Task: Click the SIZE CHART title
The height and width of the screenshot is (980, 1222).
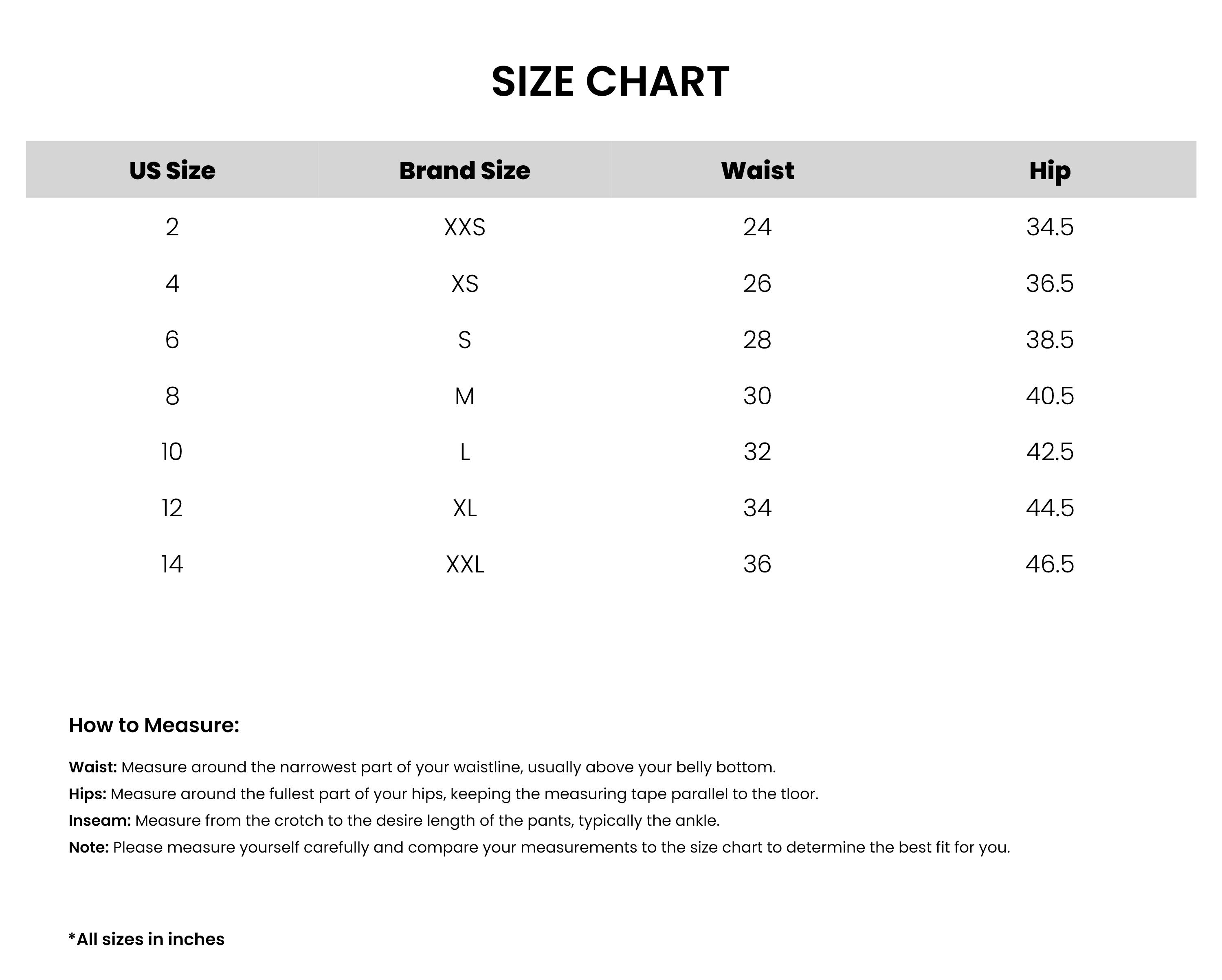Action: [x=610, y=81]
